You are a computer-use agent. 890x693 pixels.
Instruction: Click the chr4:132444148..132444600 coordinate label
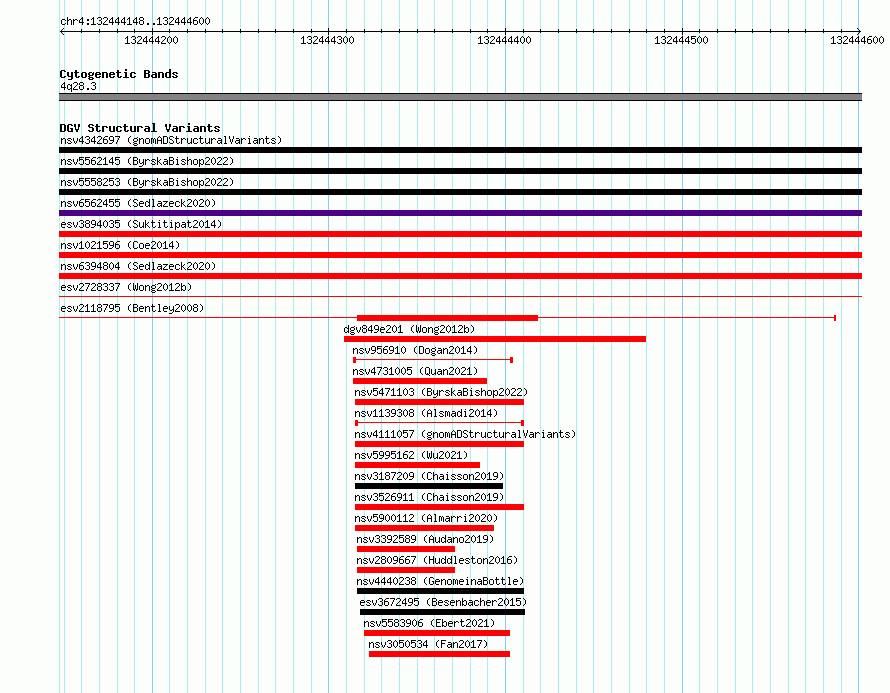tap(135, 21)
